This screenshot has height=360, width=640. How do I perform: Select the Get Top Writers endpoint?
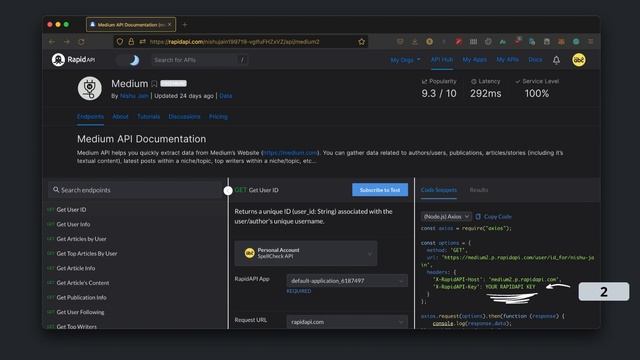coord(76,326)
